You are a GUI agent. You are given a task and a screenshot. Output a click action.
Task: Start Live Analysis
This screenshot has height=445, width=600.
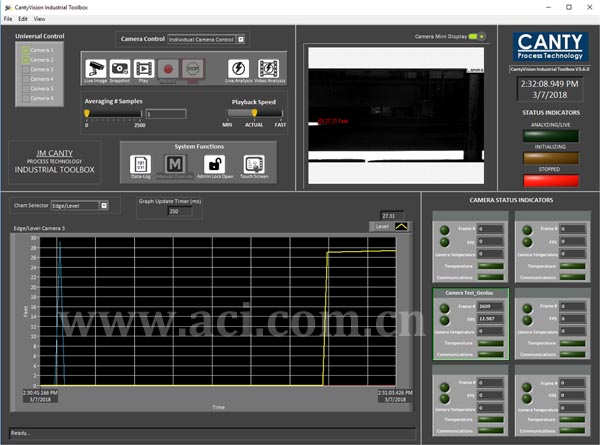click(238, 68)
